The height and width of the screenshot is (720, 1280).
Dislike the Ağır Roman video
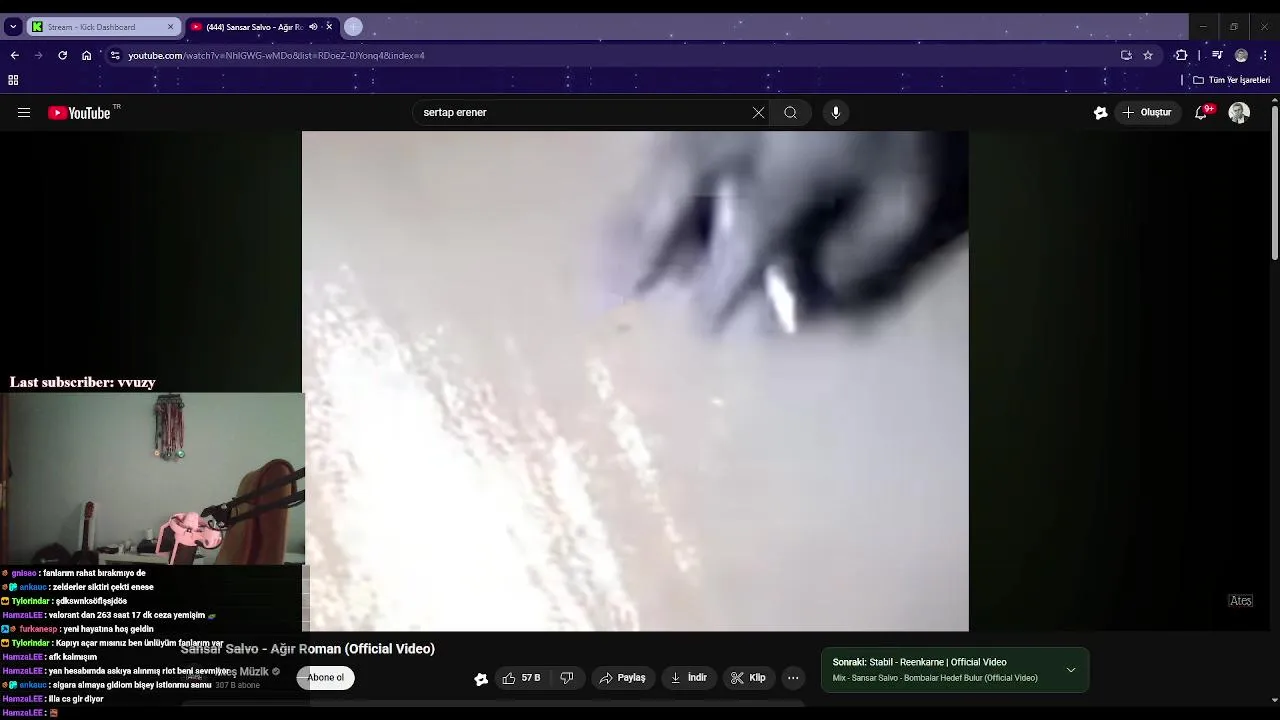[x=567, y=678]
